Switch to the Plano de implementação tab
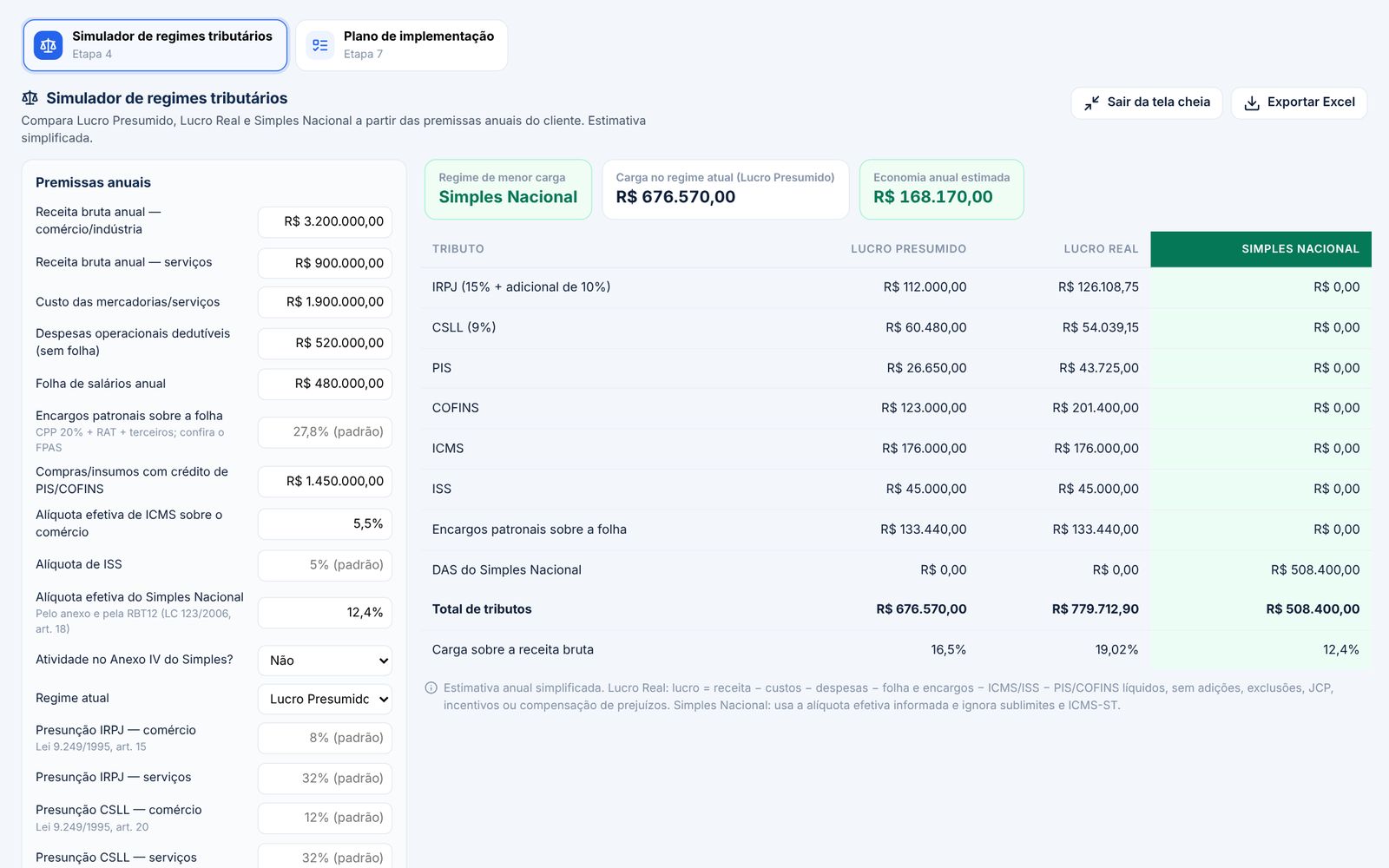1389x868 pixels. click(x=402, y=45)
